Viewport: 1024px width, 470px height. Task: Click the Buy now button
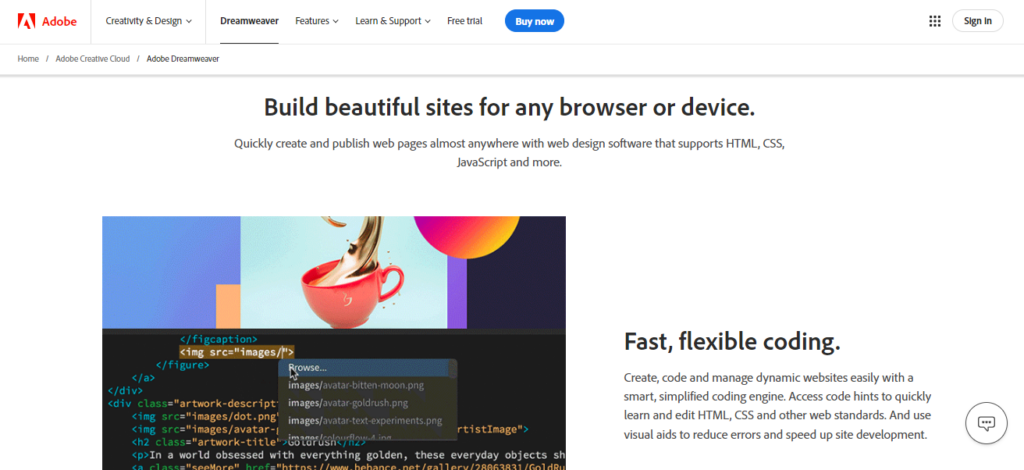click(x=534, y=21)
